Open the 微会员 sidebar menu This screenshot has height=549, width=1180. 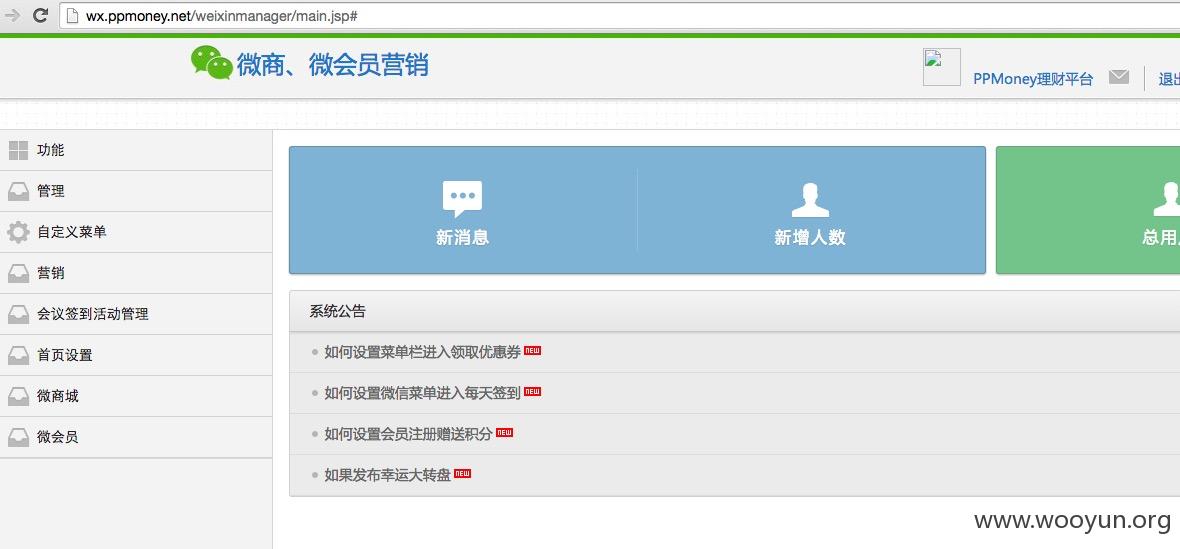(x=136, y=437)
